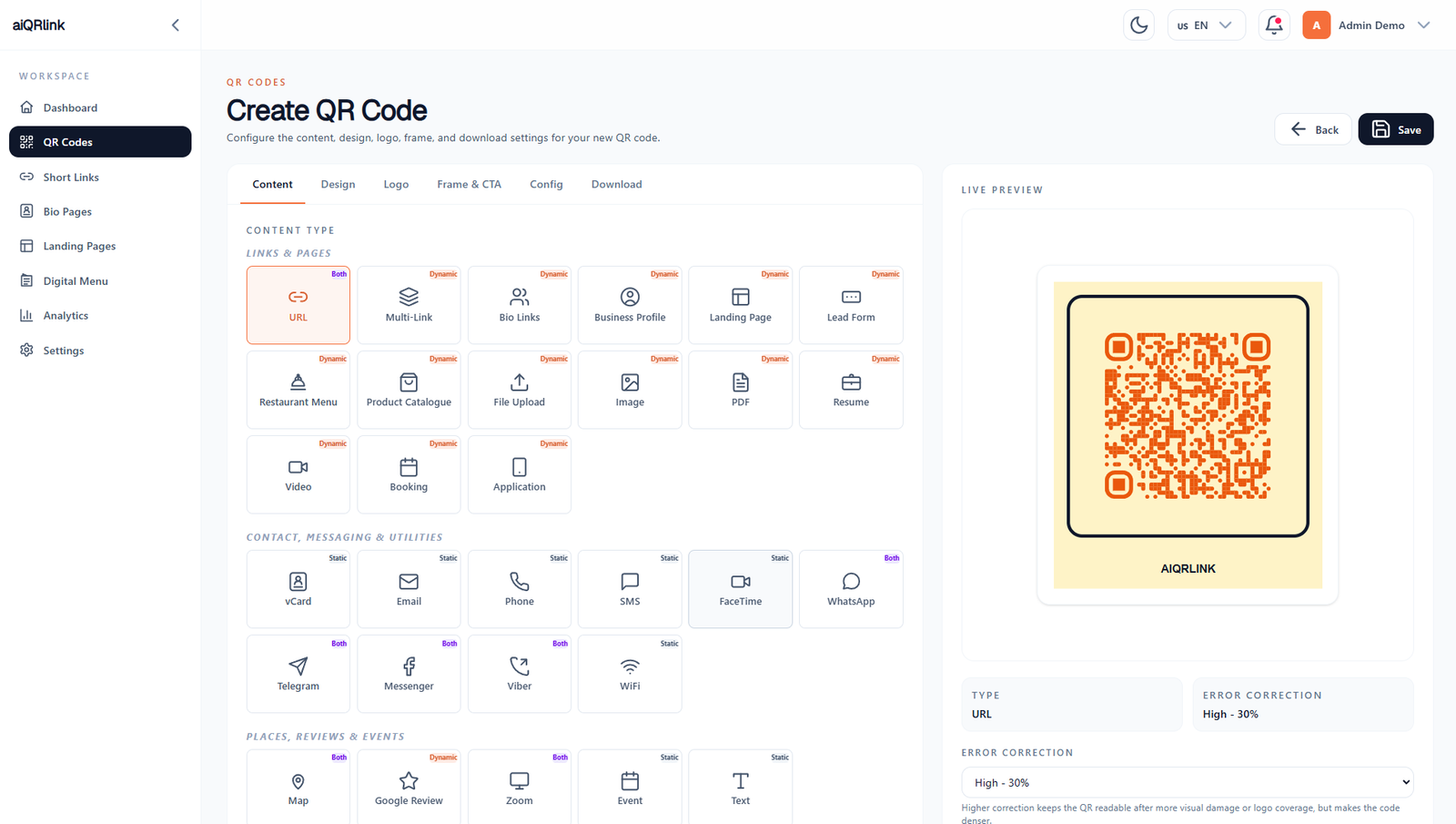Screen dimensions: 1456x824
Task: Open the notifications bell
Action: pos(1274,25)
